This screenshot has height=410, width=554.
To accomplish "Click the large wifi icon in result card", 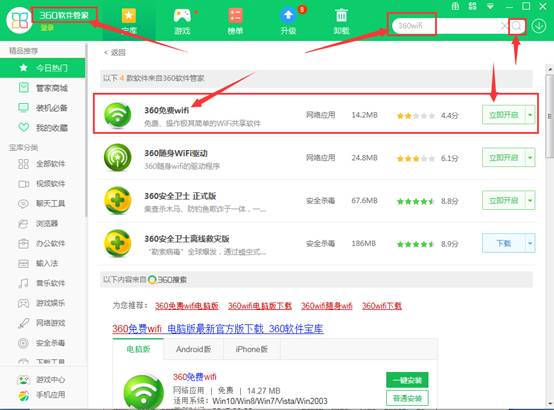I will click(x=143, y=392).
